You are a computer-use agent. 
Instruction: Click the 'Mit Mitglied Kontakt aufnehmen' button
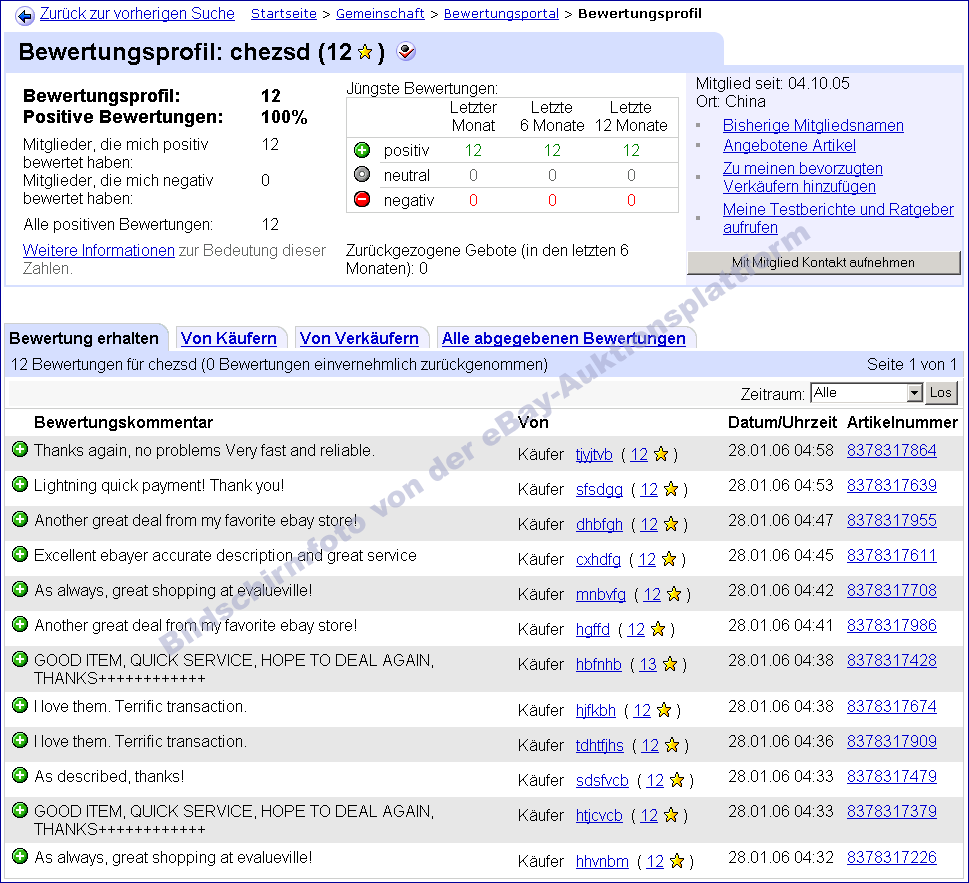point(824,263)
